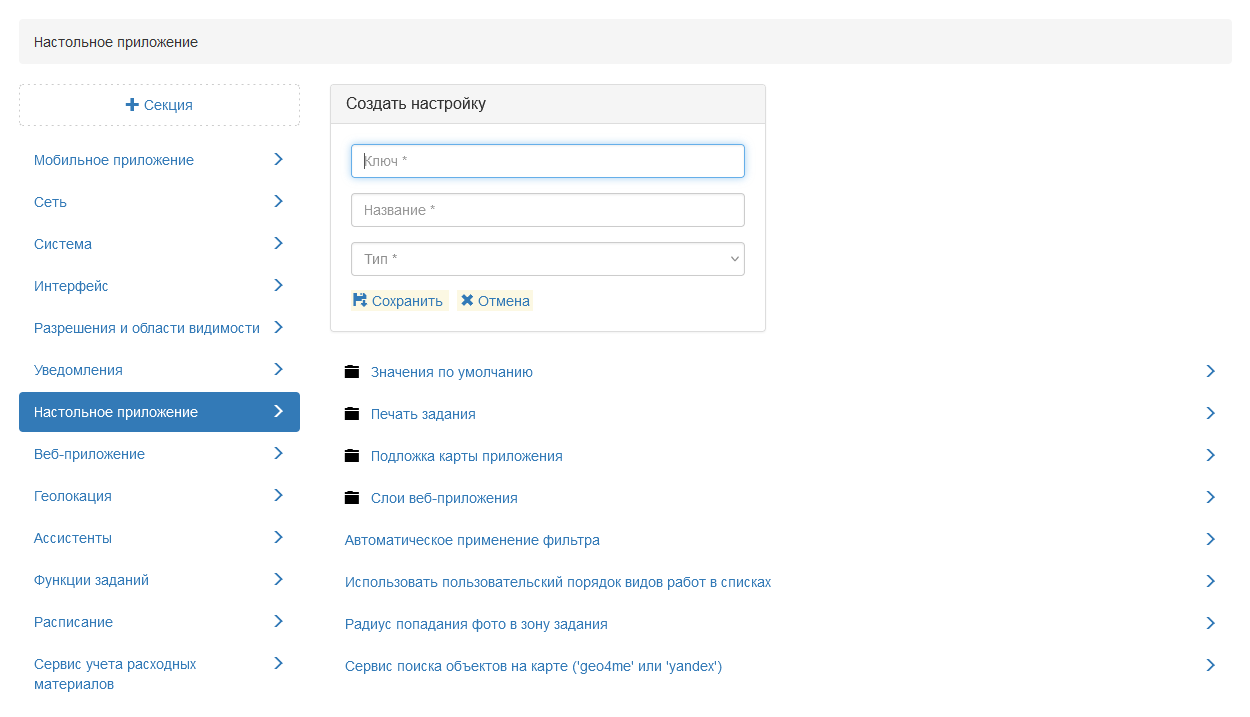Image resolution: width=1250 pixels, height=717 pixels.
Task: Switch to the Веб-приложение section
Action: (90, 454)
